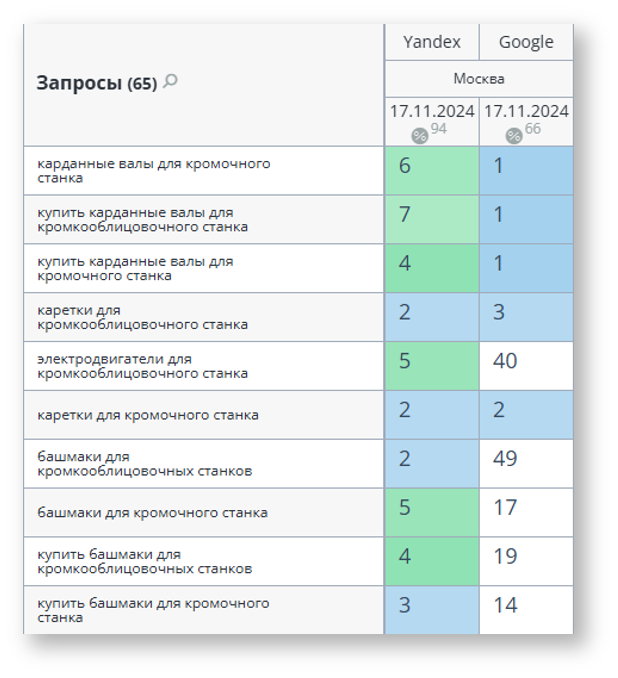
Task: Click Google position 17 cell
Action: pyautogui.click(x=526, y=513)
